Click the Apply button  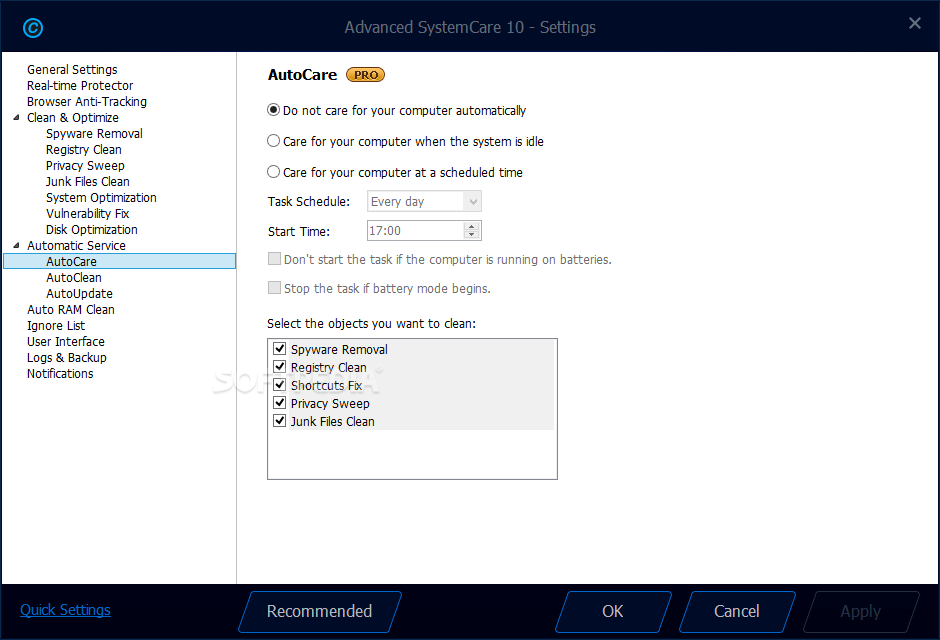coord(861,611)
